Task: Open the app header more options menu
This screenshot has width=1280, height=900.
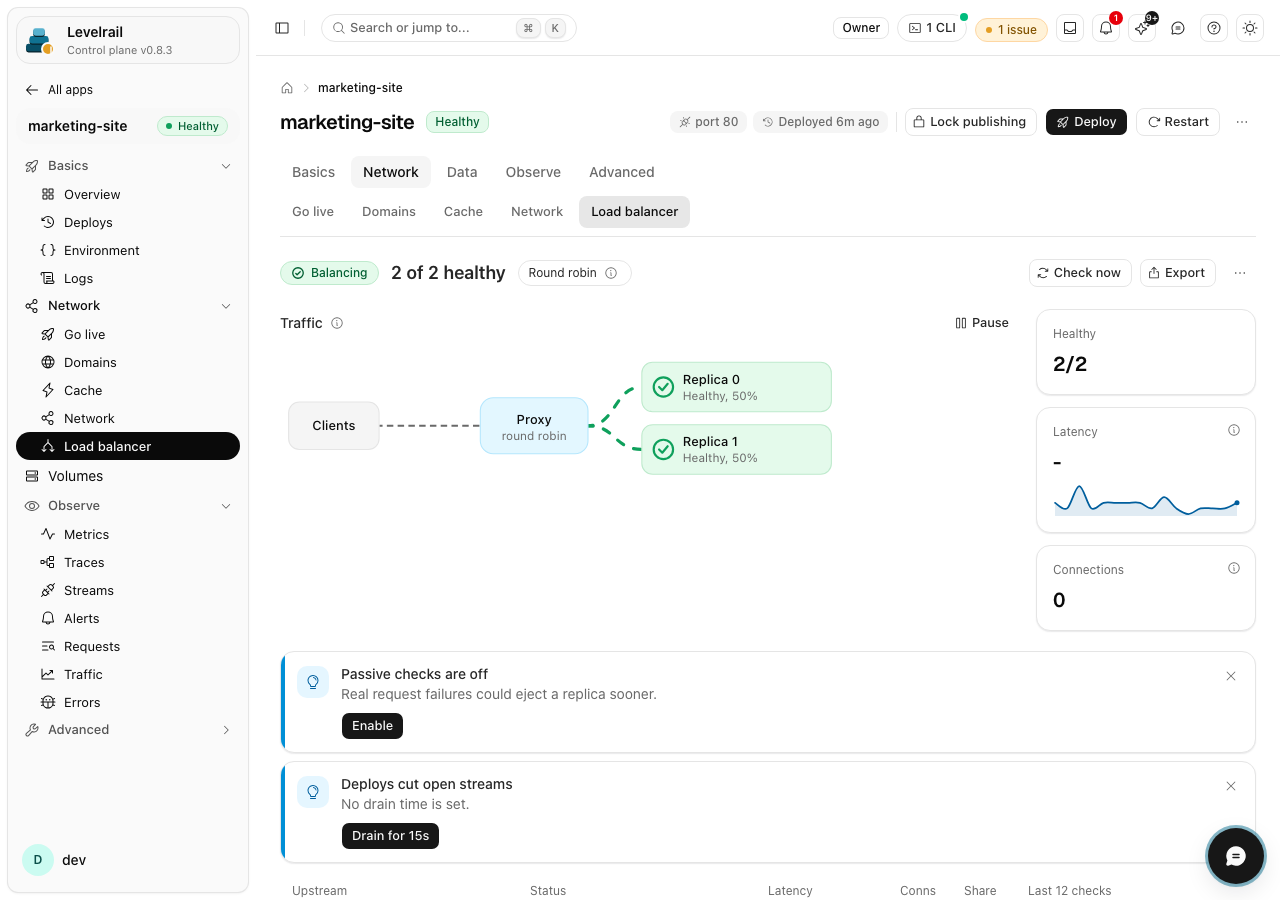Action: (1242, 122)
